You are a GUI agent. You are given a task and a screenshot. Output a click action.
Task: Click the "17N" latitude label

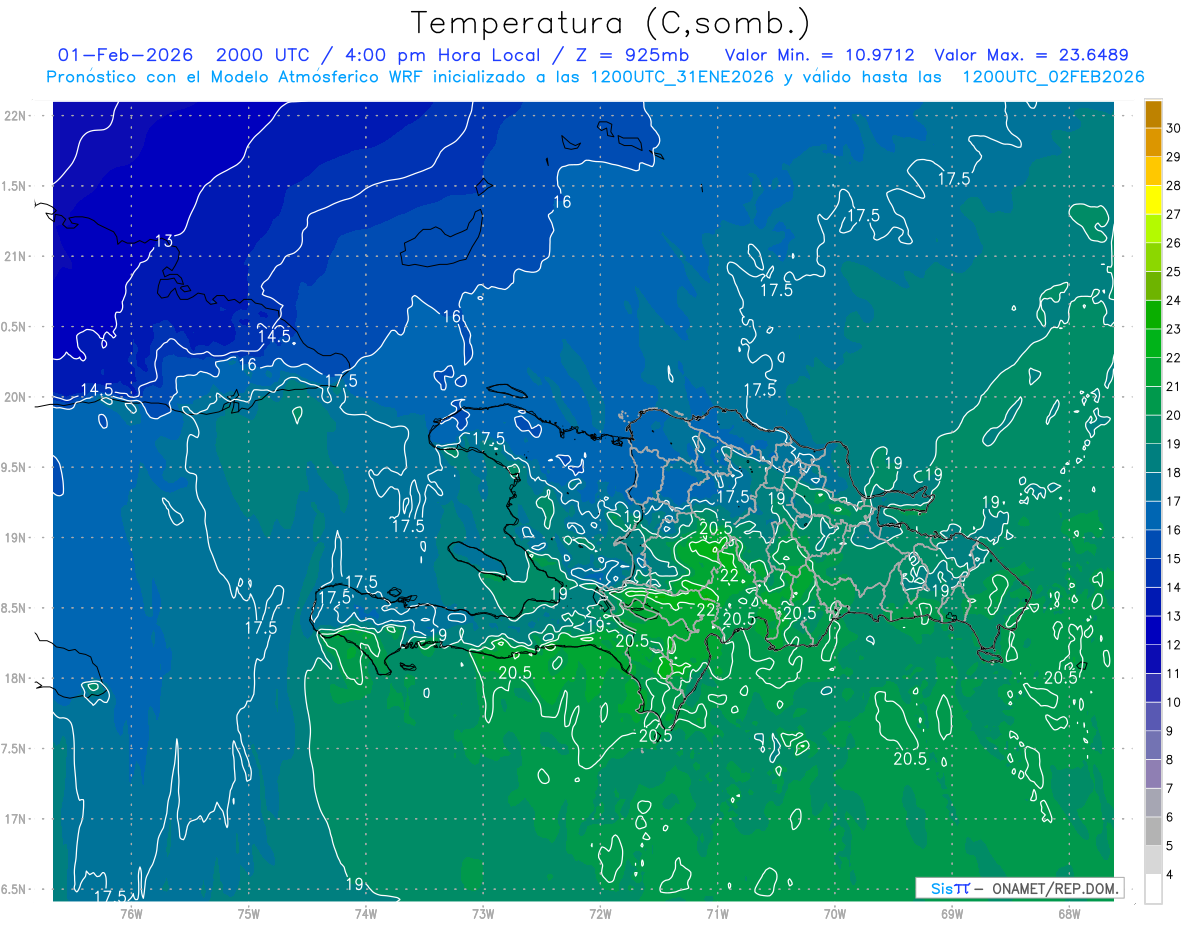click(15, 819)
